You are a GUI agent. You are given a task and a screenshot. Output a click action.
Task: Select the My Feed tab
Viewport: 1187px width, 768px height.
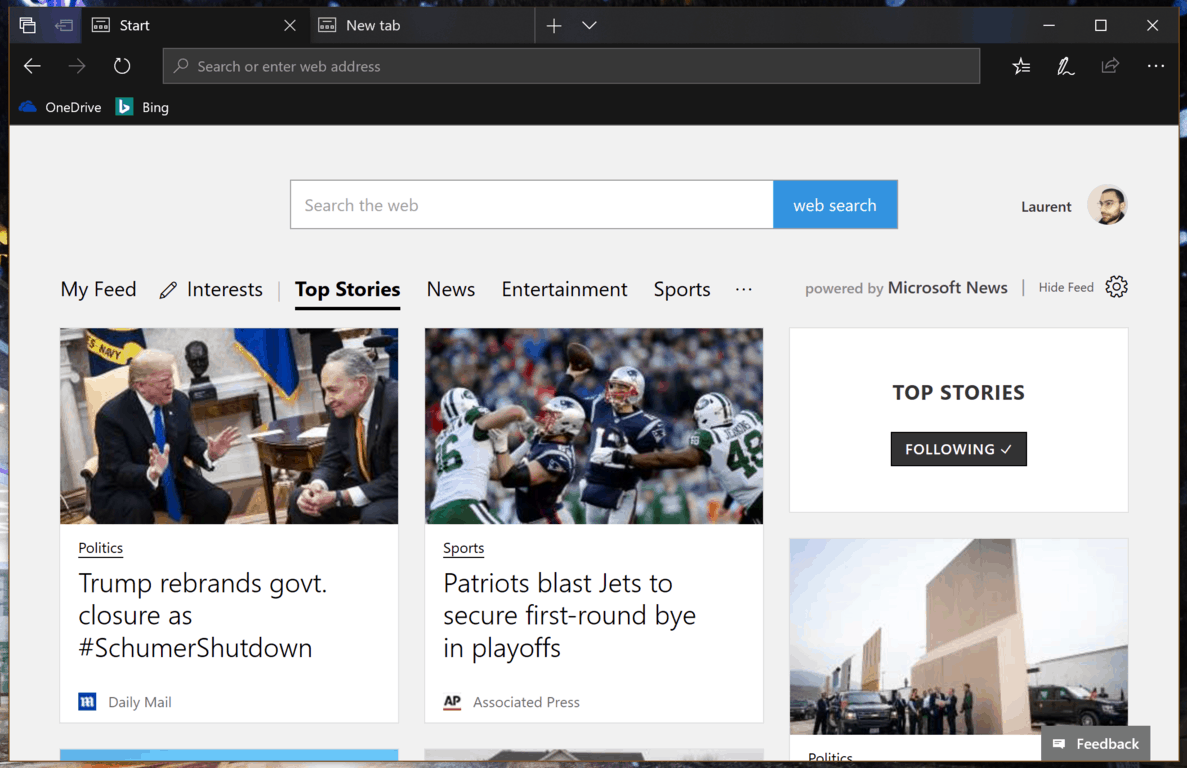click(x=98, y=289)
